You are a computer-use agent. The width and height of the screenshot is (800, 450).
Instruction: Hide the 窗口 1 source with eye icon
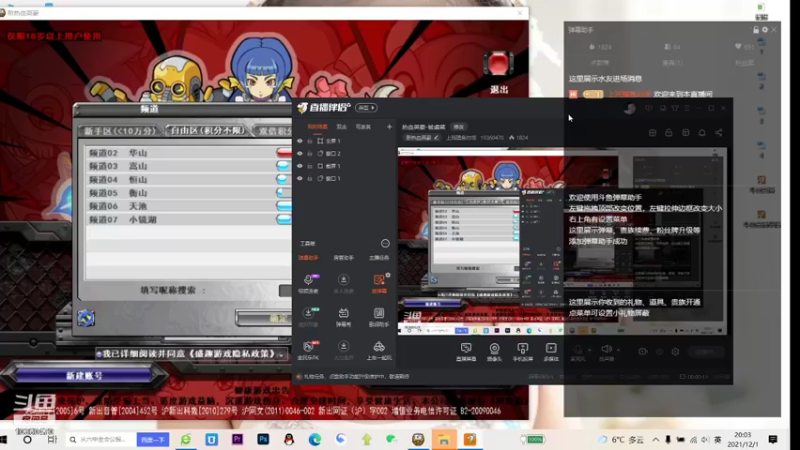[299, 178]
